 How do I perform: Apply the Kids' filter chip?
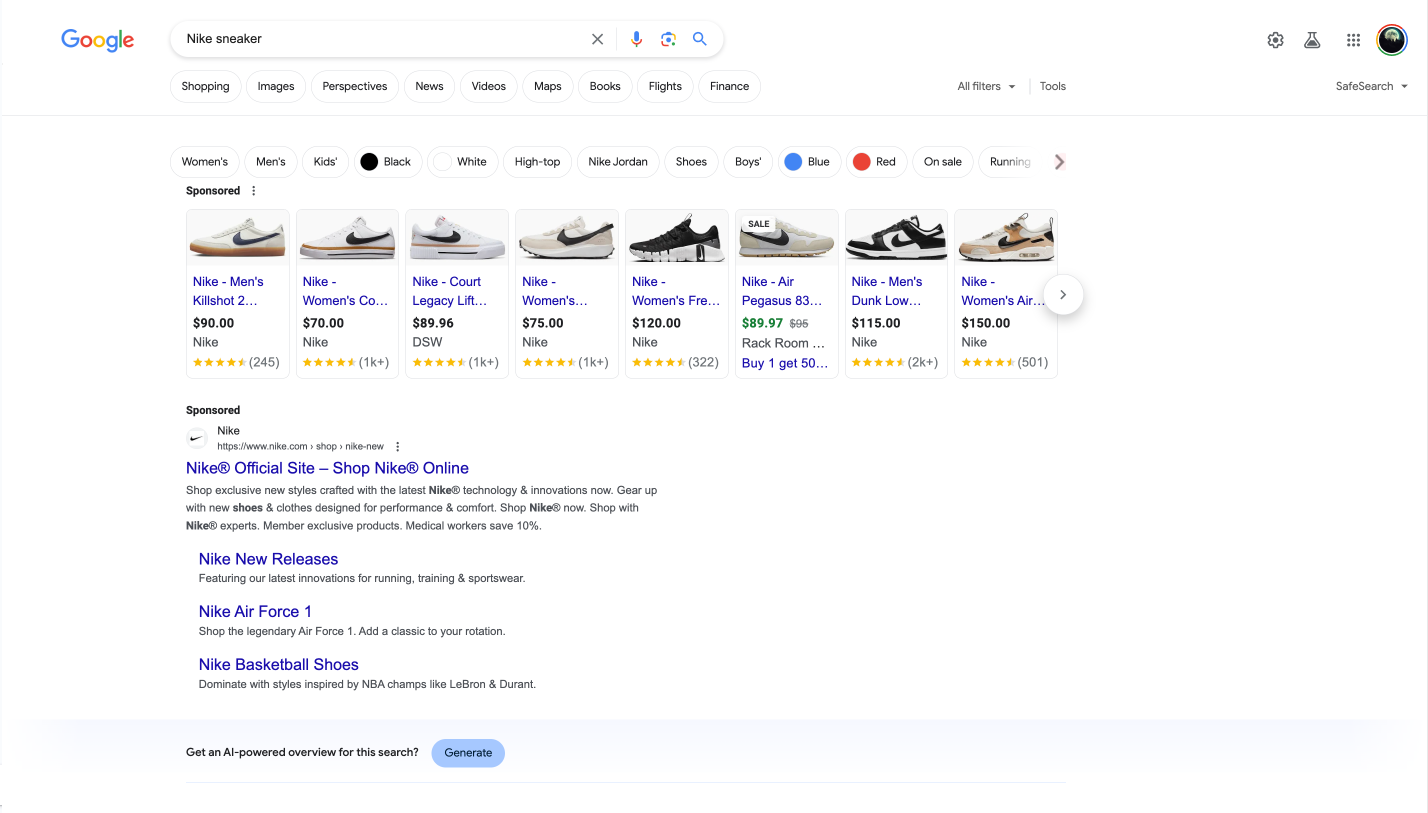coord(326,162)
